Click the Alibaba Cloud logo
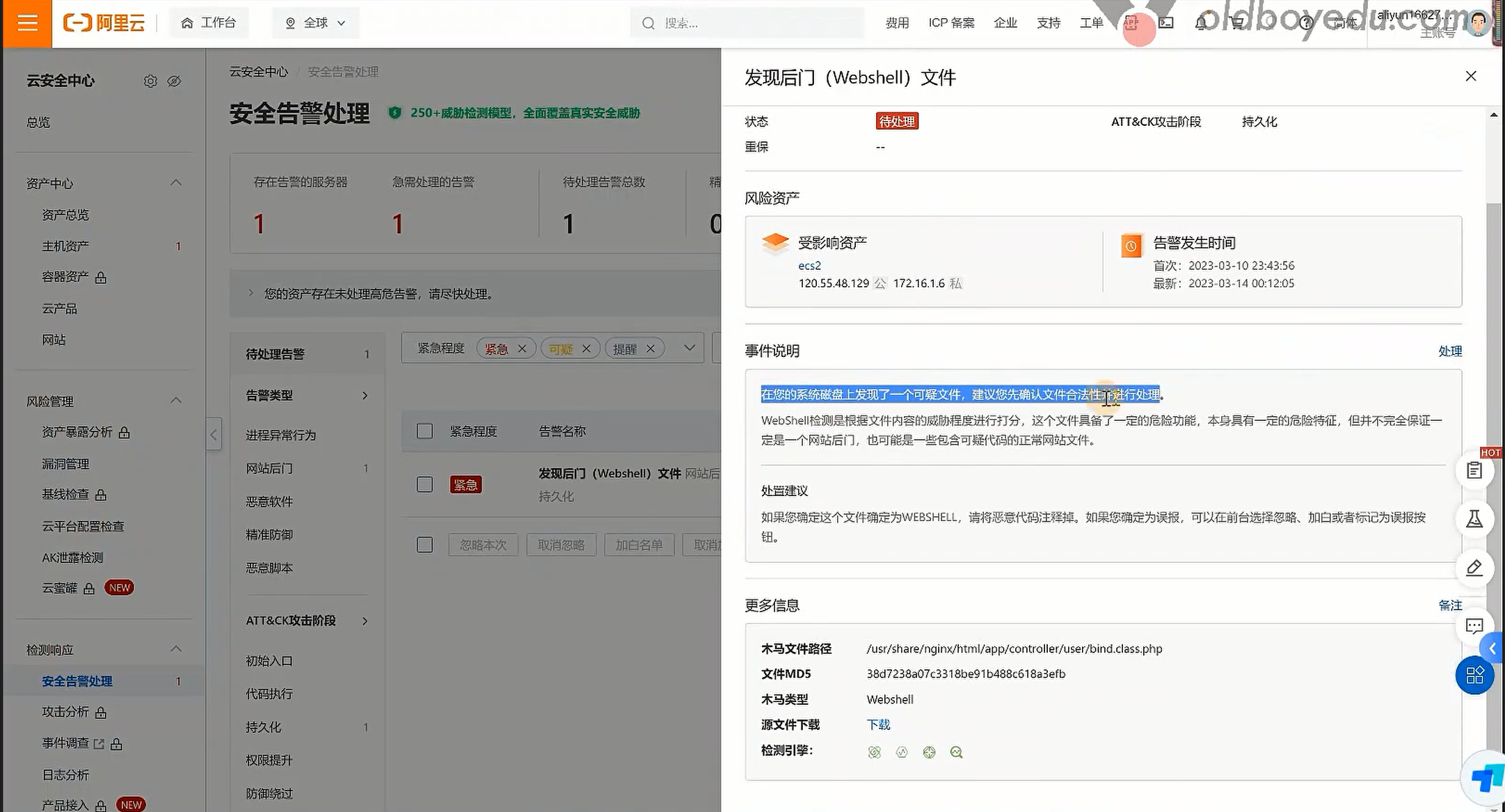 (x=104, y=23)
